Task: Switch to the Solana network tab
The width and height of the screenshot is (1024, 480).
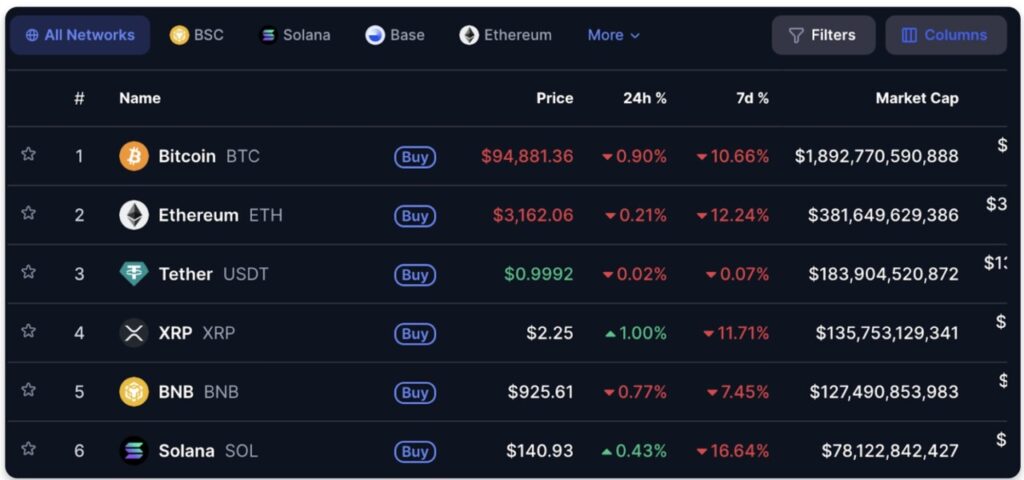Action: (294, 35)
